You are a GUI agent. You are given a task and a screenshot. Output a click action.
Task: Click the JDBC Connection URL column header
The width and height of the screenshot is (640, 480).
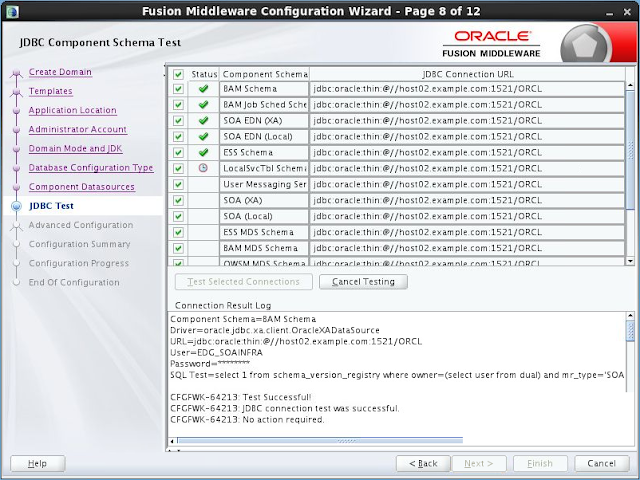(x=467, y=74)
